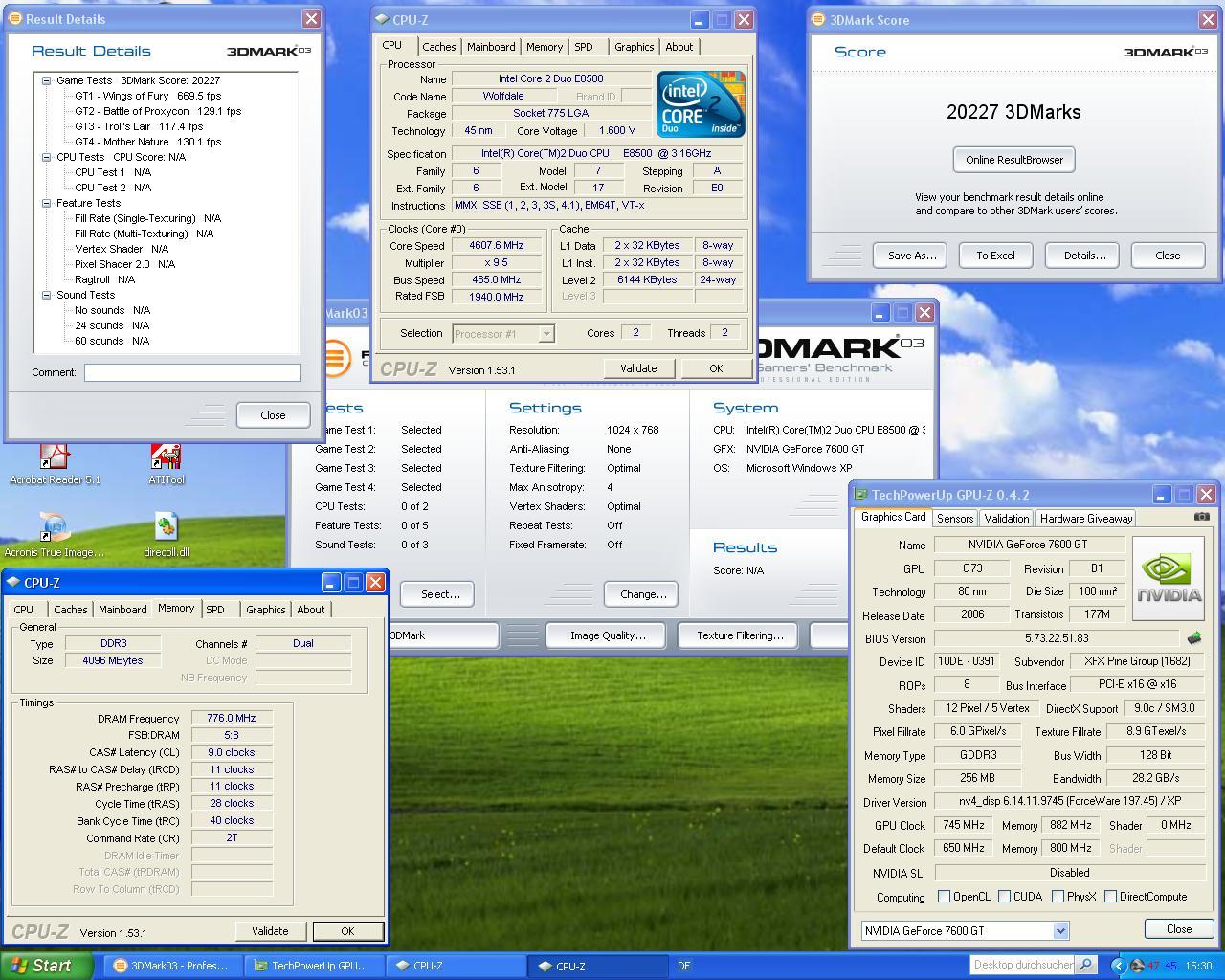Screen dimensions: 1225x980
Task: Open Acrobat Reader 5.1 desktop icon
Action: 55,463
